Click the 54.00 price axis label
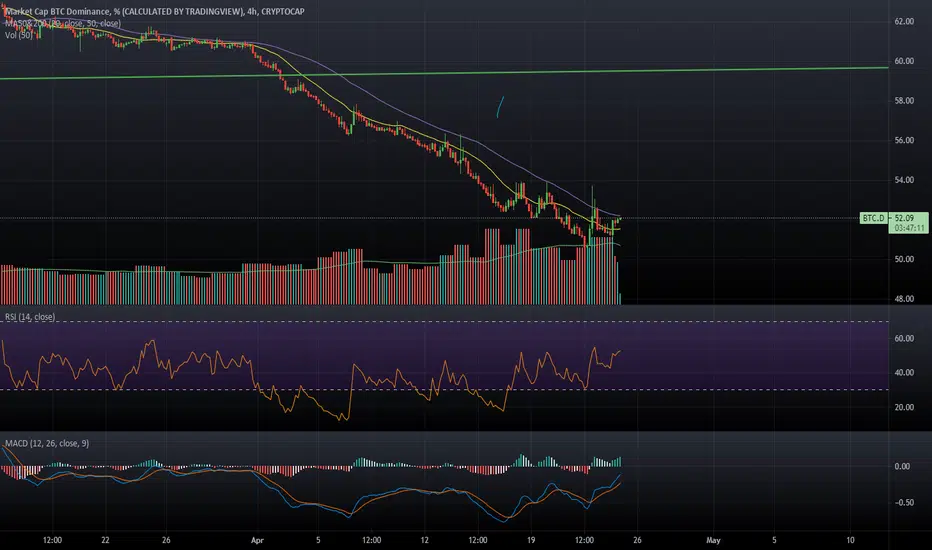This screenshot has height=550, width=932. point(904,180)
